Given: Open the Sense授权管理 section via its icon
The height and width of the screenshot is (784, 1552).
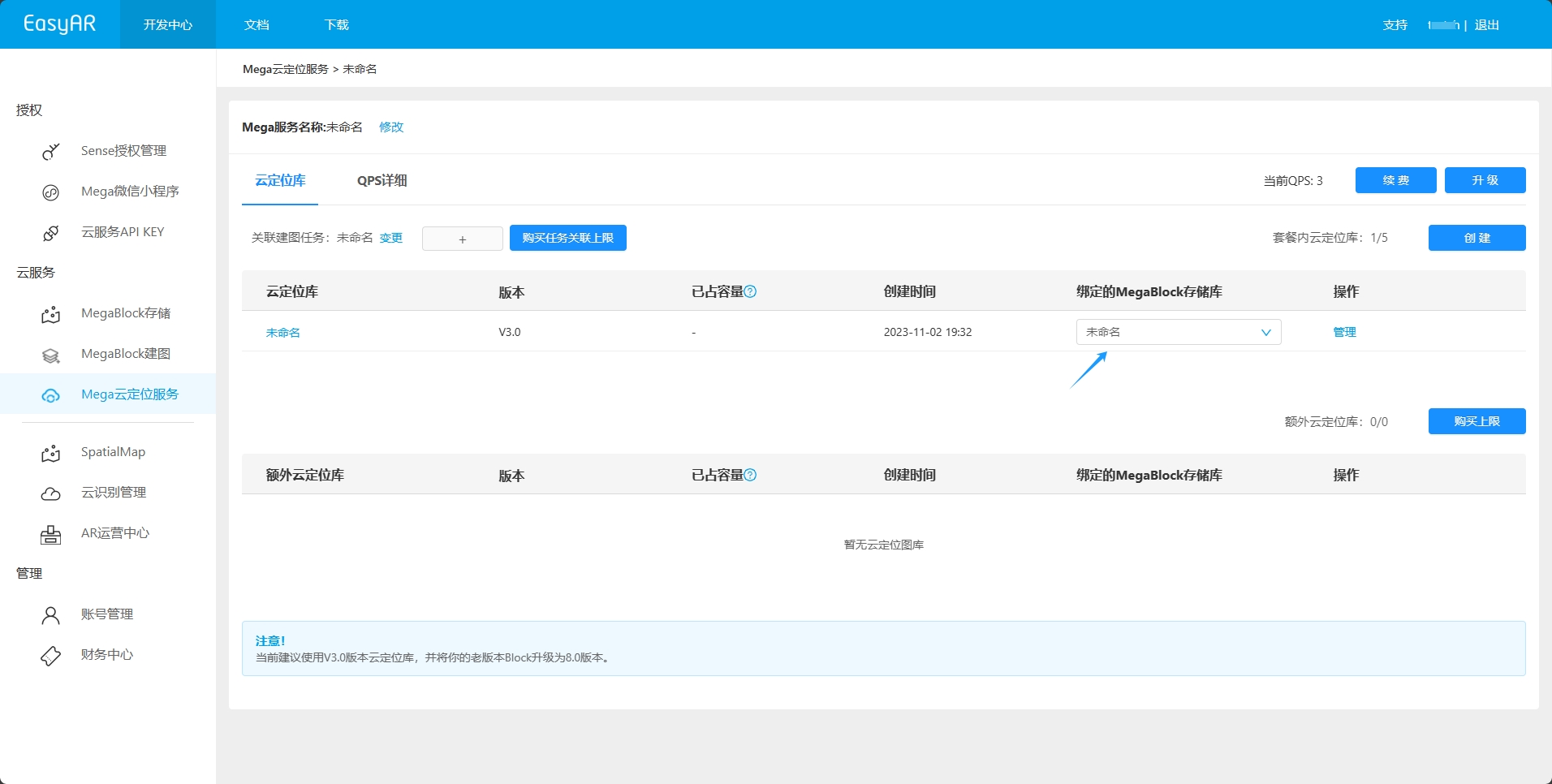Looking at the screenshot, I should click(50, 151).
